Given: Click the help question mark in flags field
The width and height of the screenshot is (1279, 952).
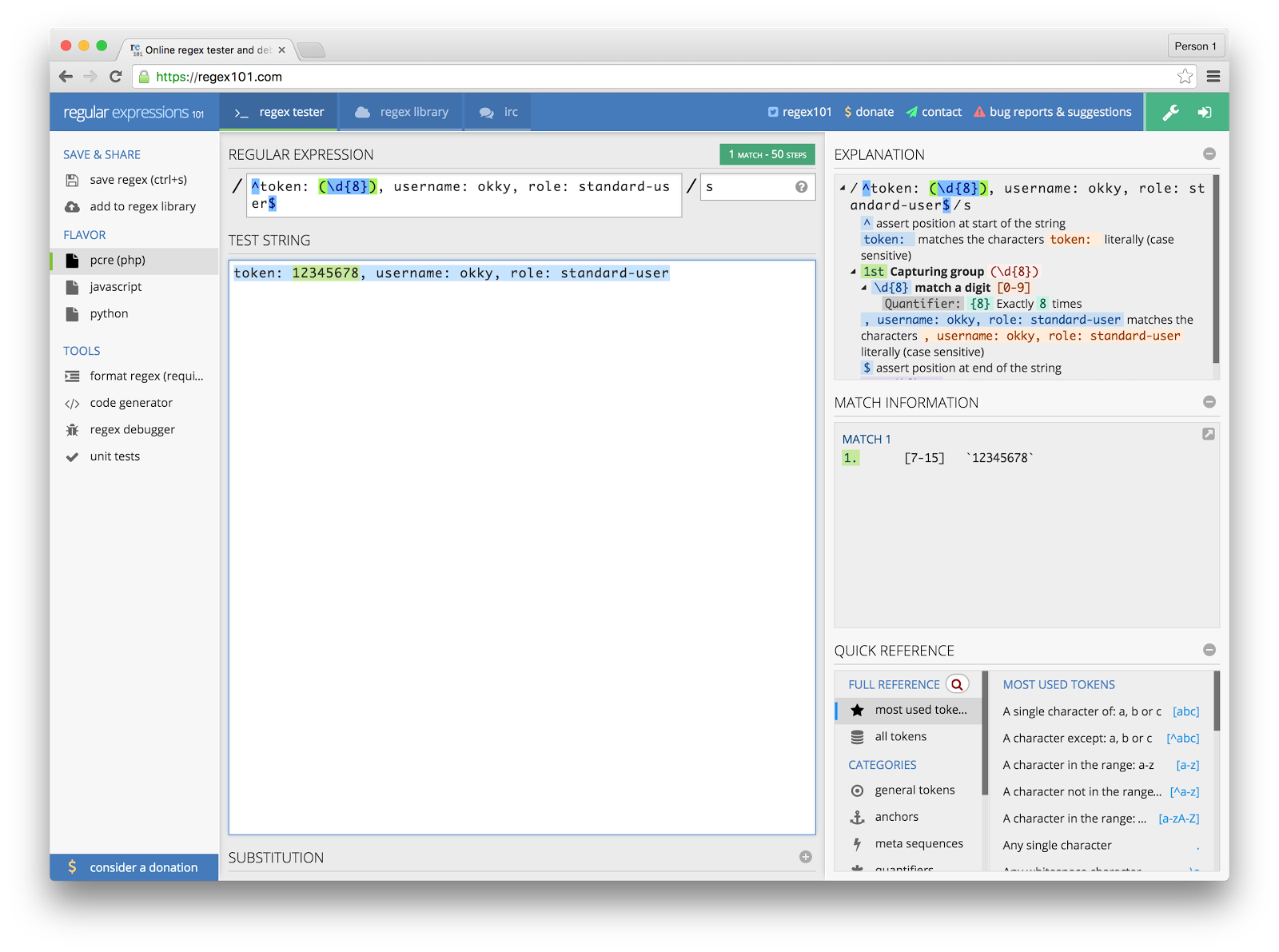Looking at the screenshot, I should click(x=801, y=187).
